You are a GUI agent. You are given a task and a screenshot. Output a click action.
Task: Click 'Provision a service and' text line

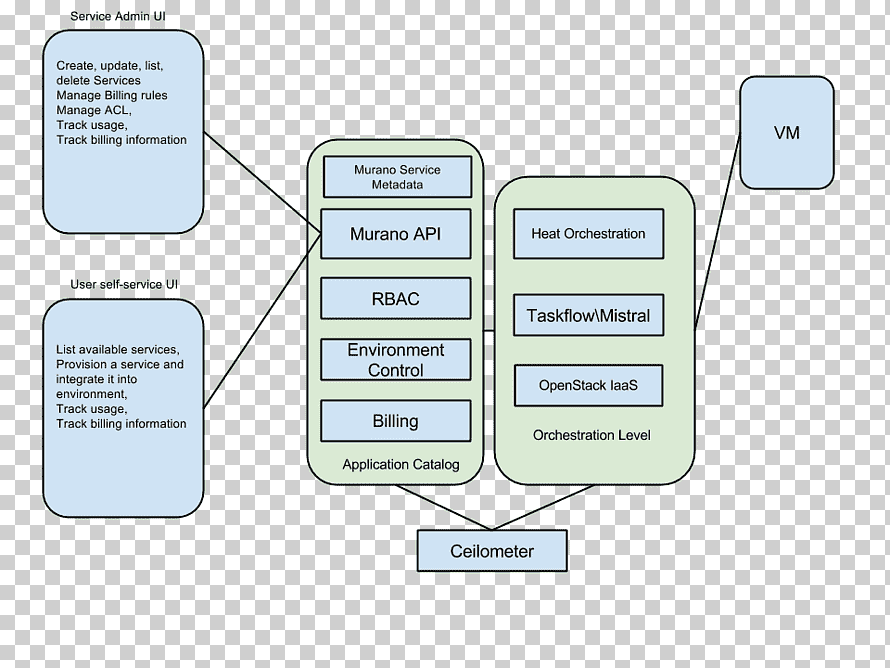coord(120,364)
